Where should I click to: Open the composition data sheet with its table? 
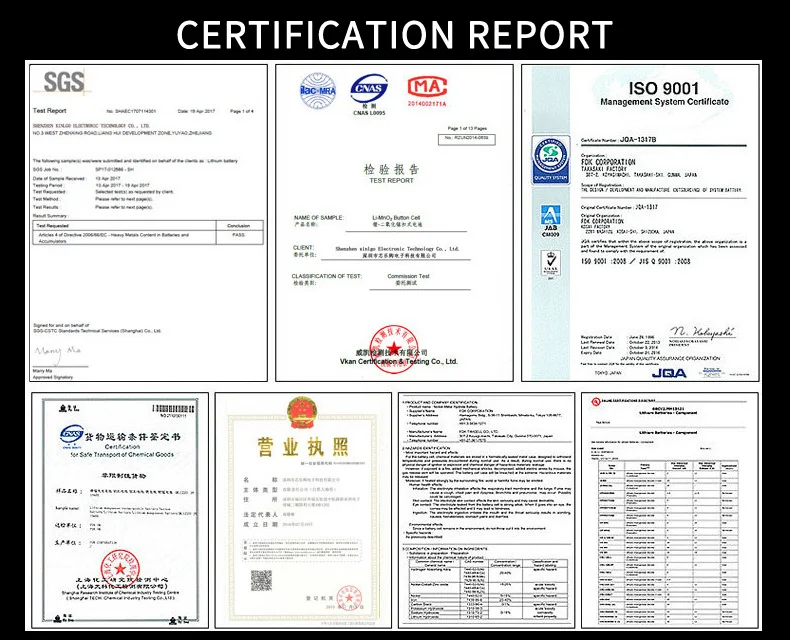point(486,510)
